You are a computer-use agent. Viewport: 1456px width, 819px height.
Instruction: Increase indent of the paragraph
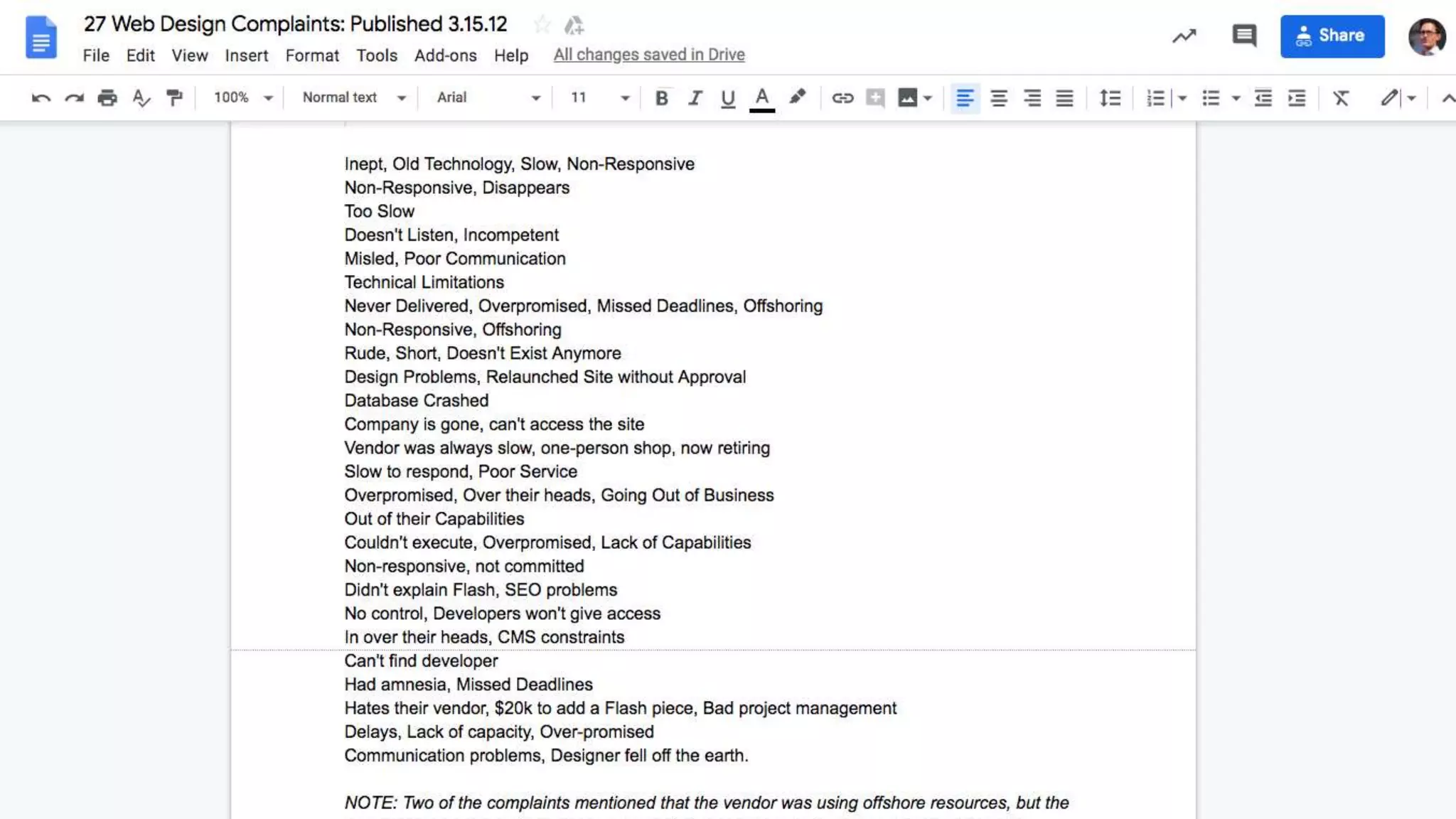point(1297,98)
